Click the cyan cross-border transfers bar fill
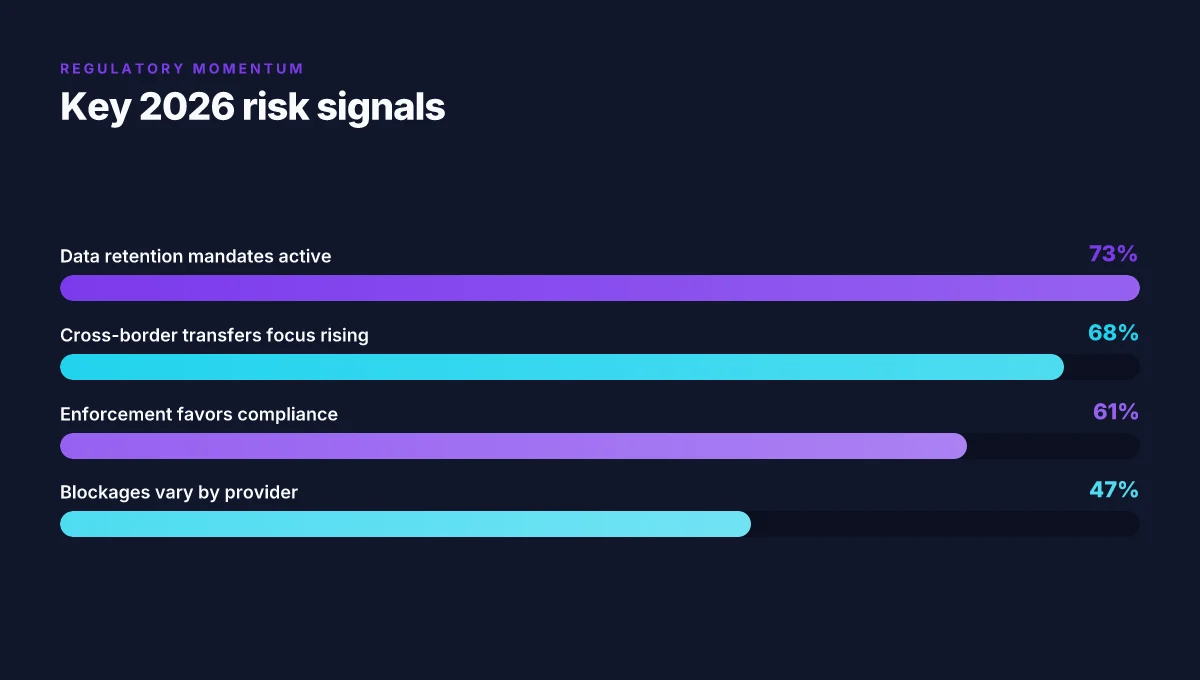The height and width of the screenshot is (680, 1200). tap(562, 367)
